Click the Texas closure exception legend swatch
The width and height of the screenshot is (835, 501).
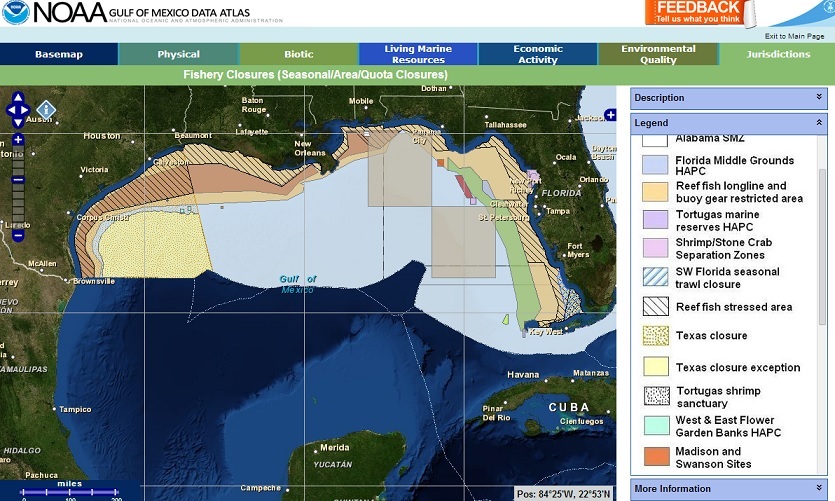pyautogui.click(x=655, y=367)
